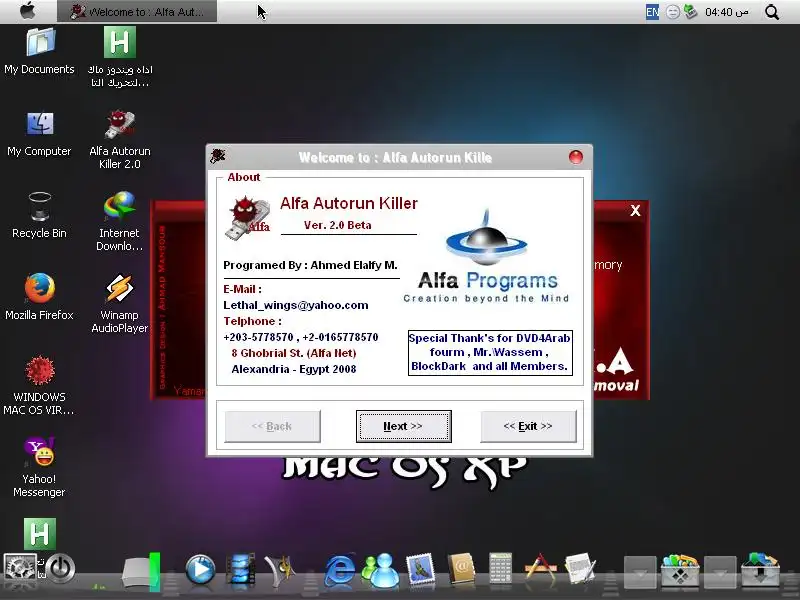Launch Internet Explorer from the dock
The height and width of the screenshot is (600, 800).
[x=340, y=569]
